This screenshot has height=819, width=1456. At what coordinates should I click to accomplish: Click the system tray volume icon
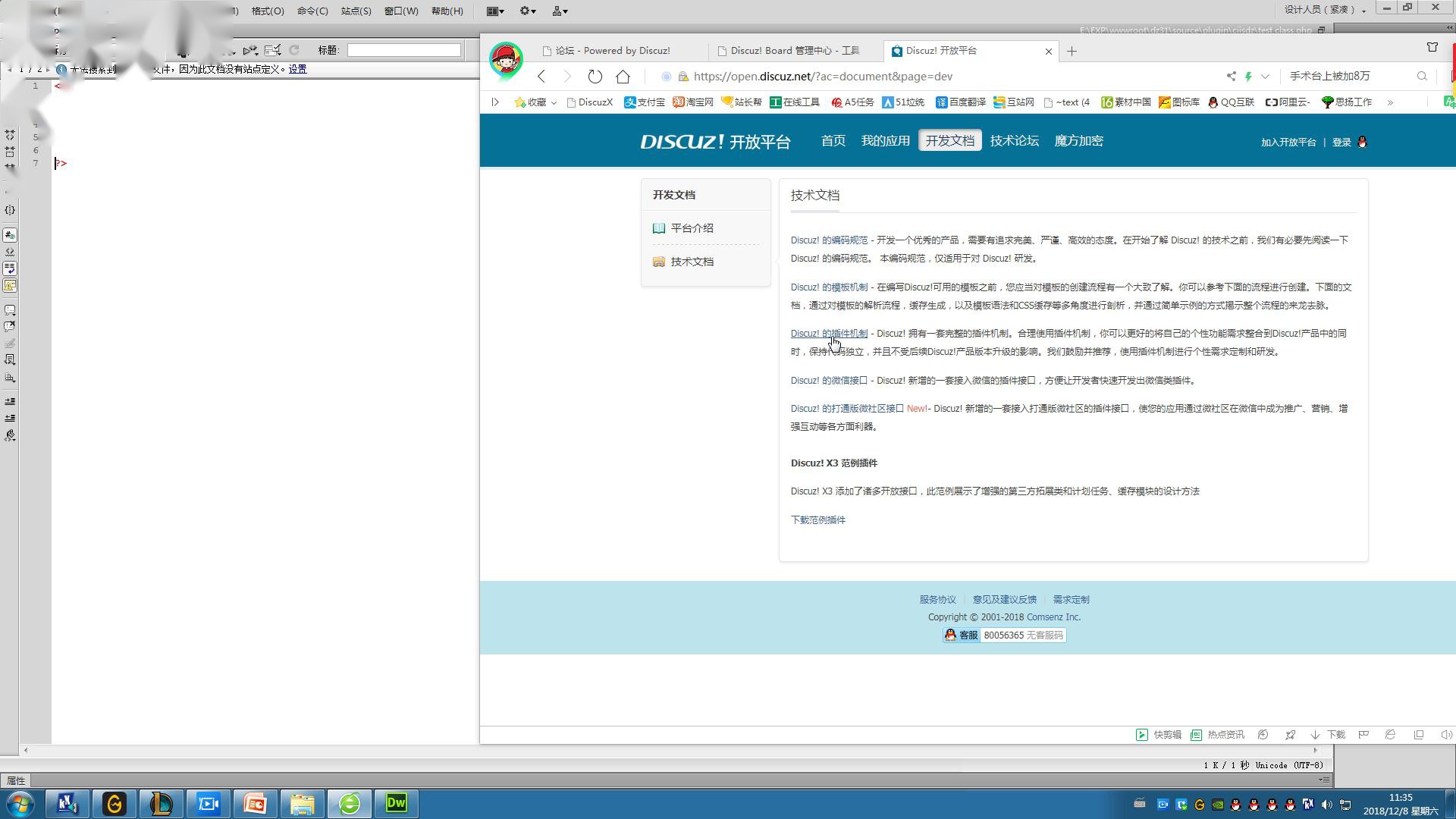tap(1326, 805)
